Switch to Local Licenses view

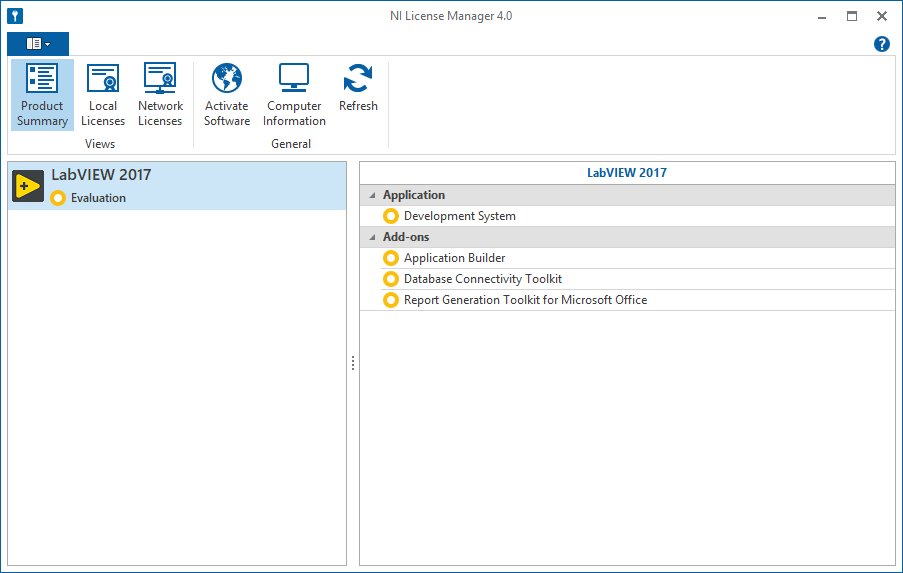click(x=103, y=95)
